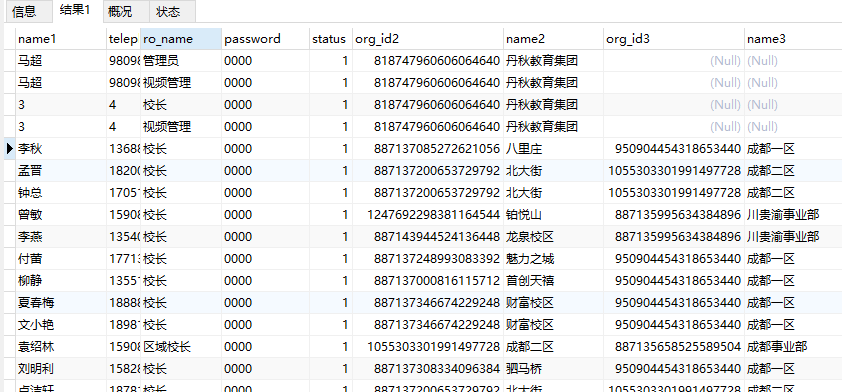Click the current-row arrow beside 李秋
The height and width of the screenshot is (392, 842).
pyautogui.click(x=9, y=149)
